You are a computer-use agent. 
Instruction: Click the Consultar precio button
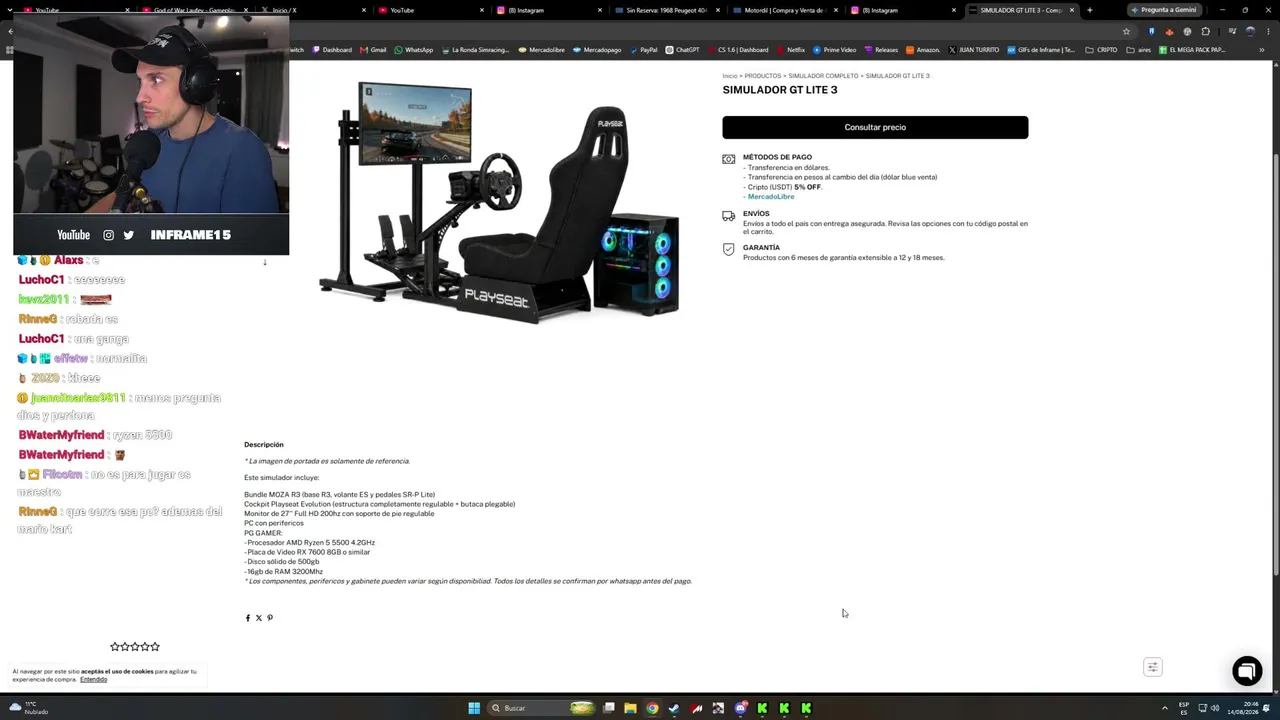875,127
